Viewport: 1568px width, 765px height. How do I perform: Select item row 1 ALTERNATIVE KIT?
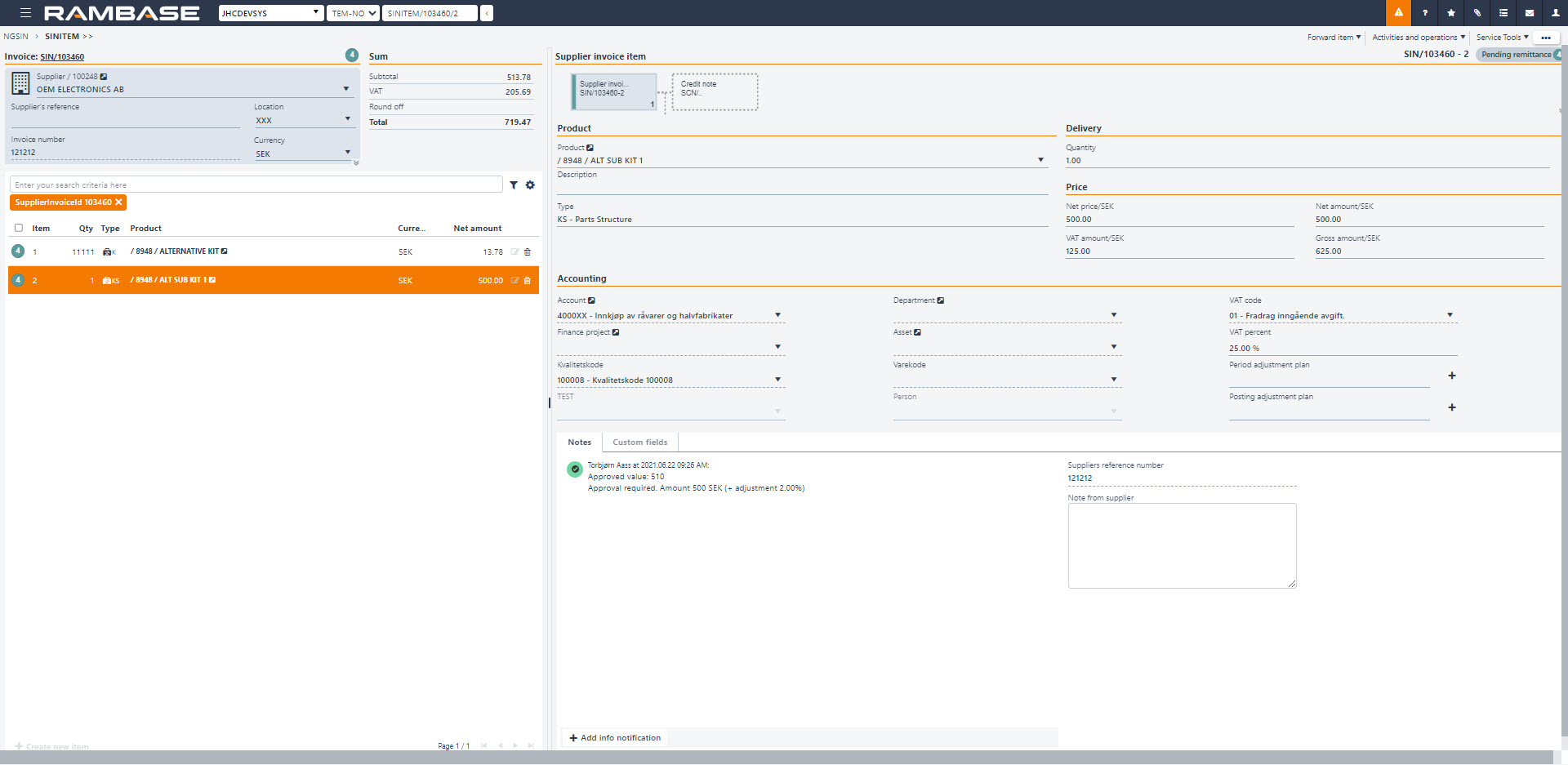(x=273, y=251)
